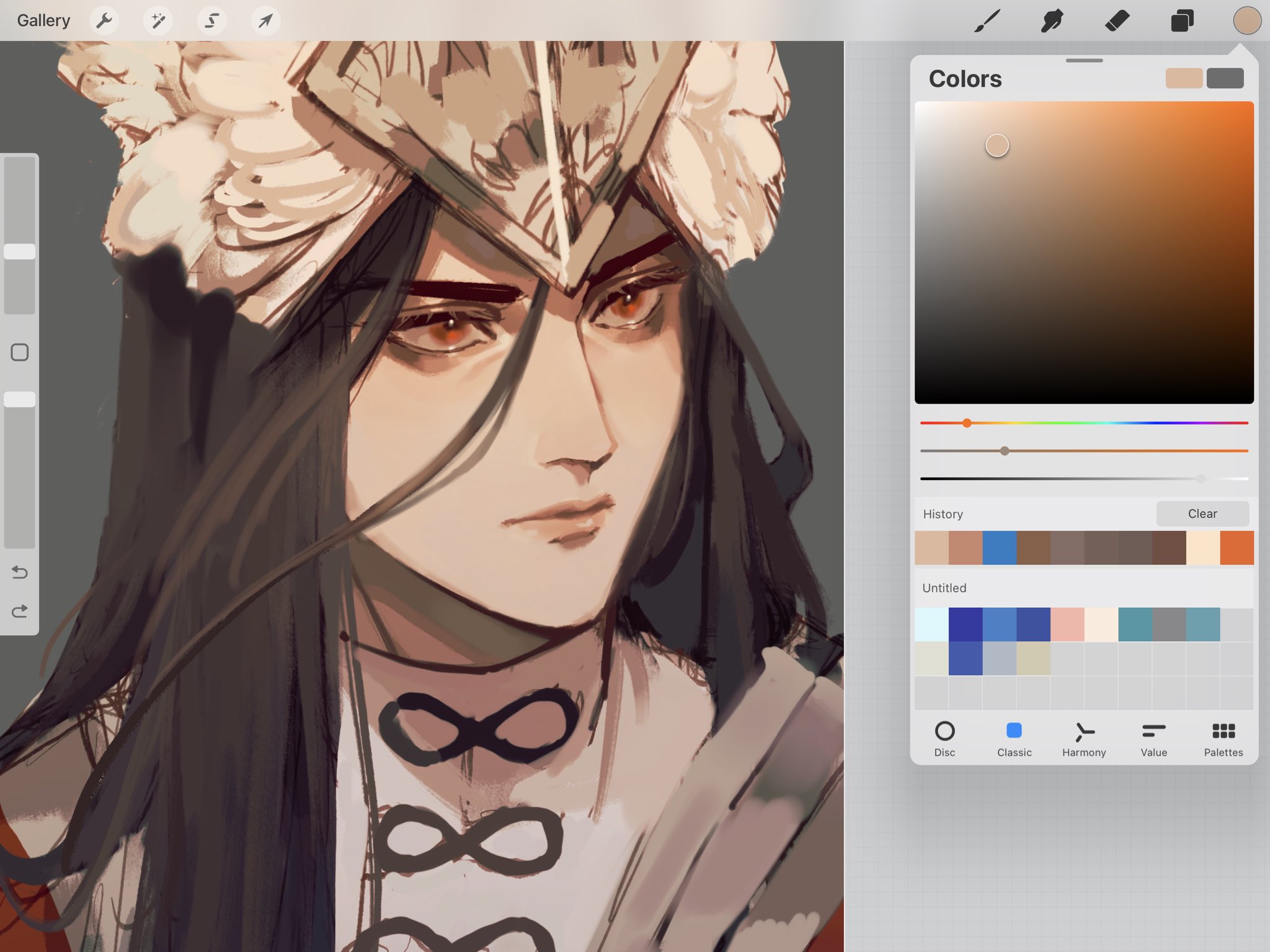Switch to the Value color tab
This screenshot has width=1270, height=952.
click(x=1154, y=739)
